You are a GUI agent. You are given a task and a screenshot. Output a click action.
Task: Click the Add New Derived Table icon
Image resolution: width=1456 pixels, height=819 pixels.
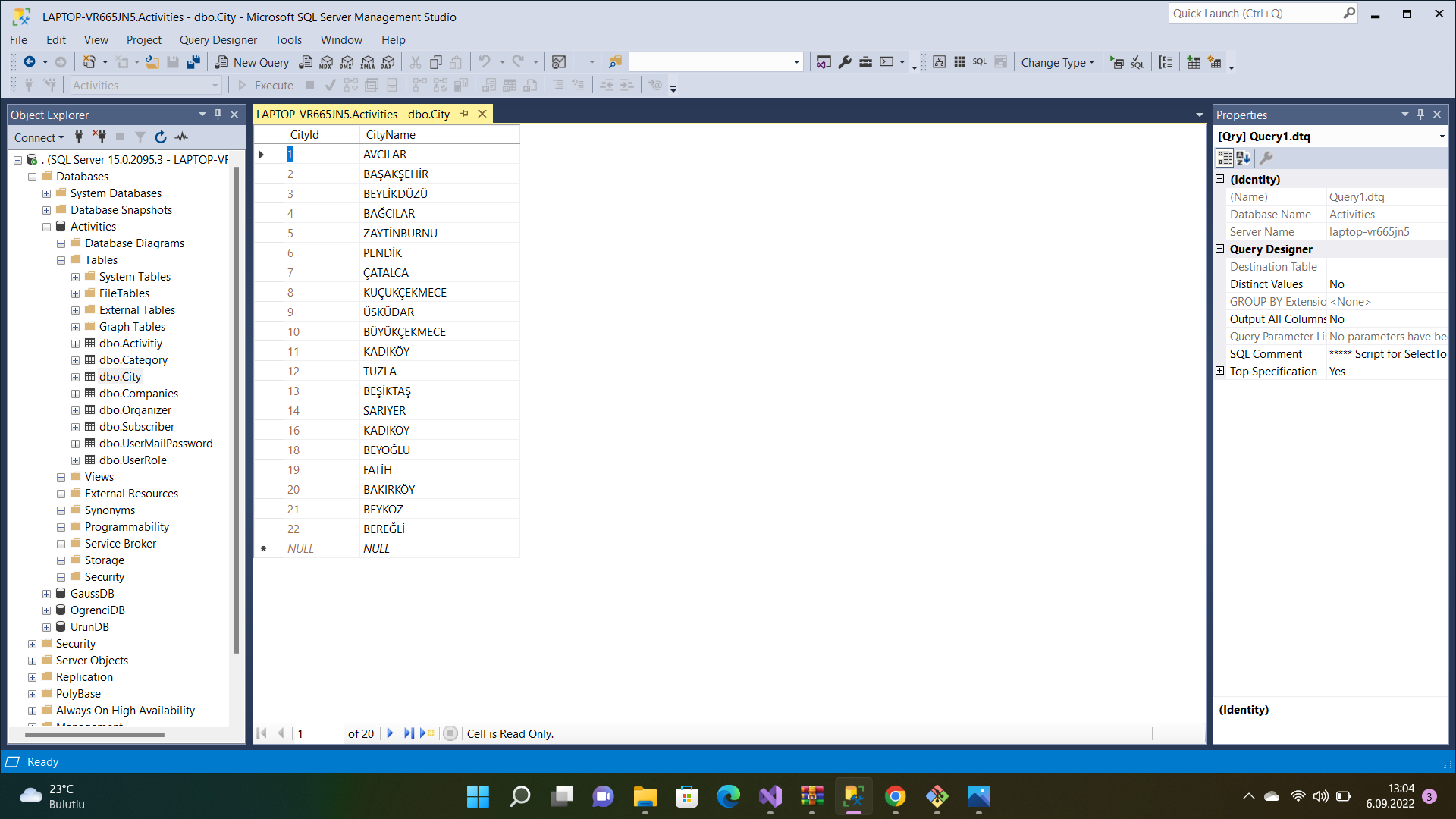(x=1214, y=62)
